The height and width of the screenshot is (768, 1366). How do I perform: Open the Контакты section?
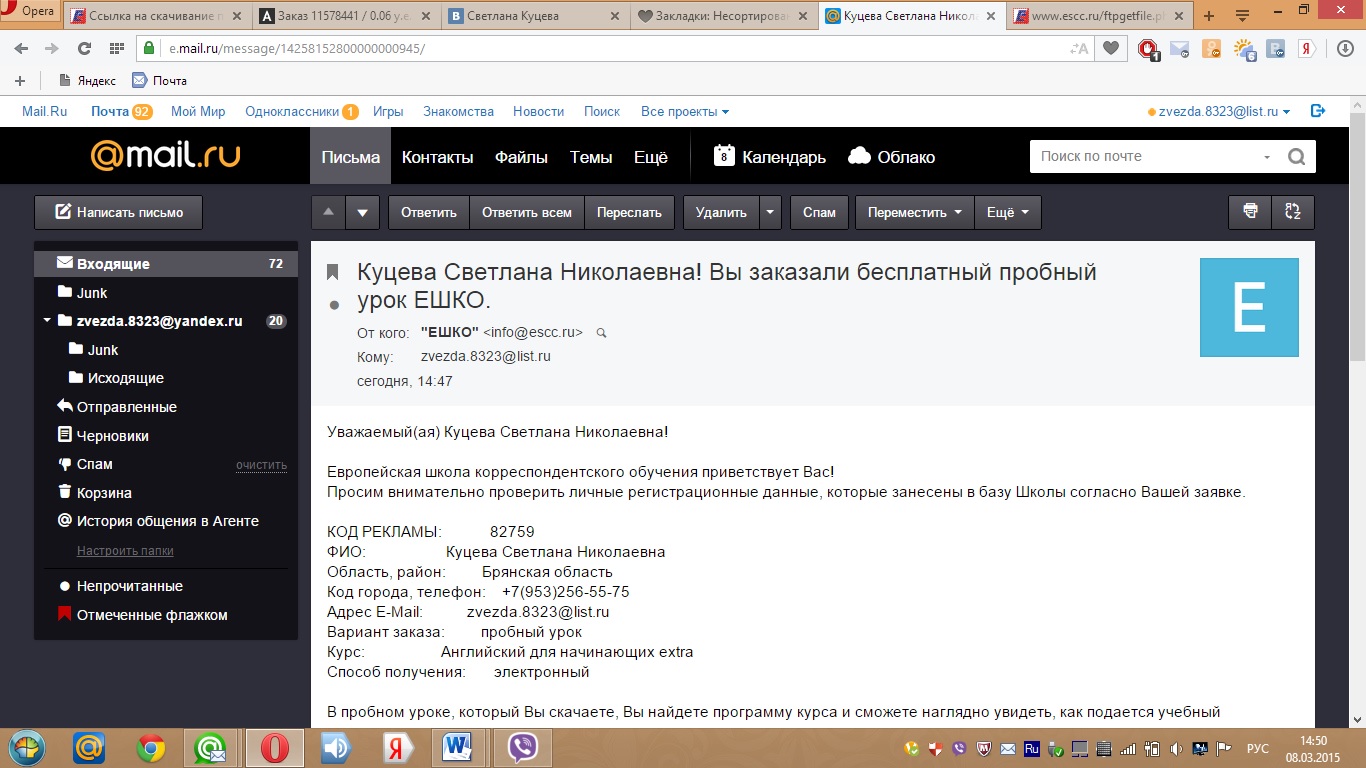(x=437, y=157)
